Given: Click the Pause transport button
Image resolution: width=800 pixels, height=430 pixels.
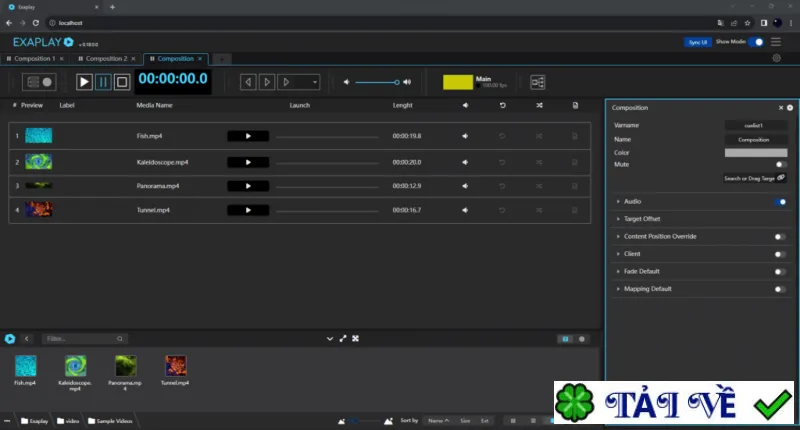Looking at the screenshot, I should click(x=103, y=82).
